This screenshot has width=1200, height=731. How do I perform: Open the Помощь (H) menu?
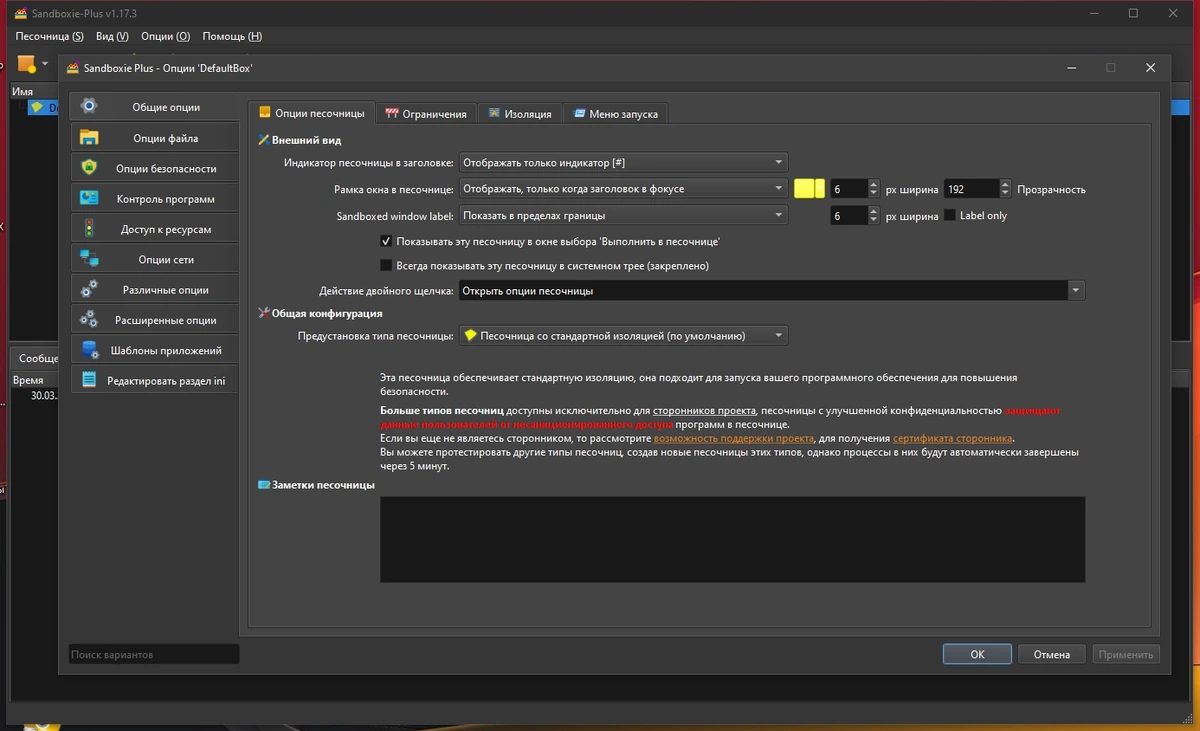[232, 36]
